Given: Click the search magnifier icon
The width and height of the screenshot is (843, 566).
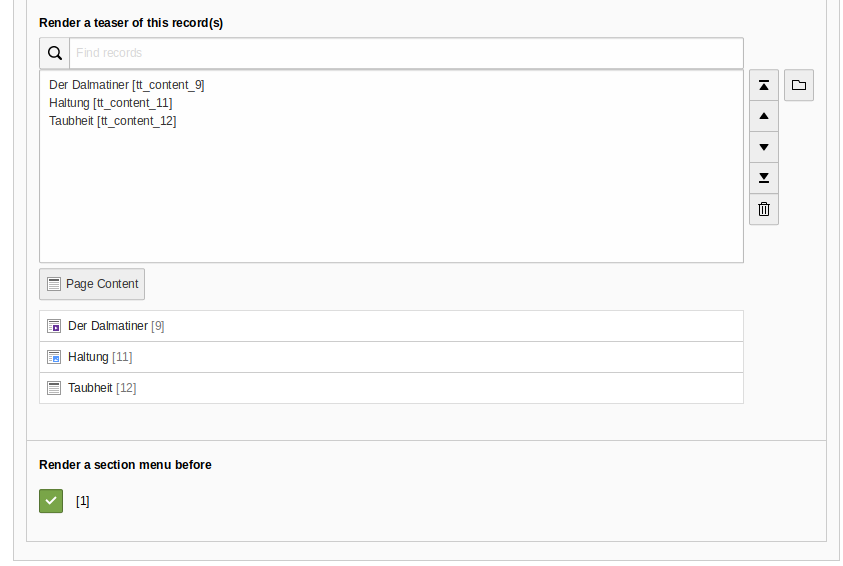Looking at the screenshot, I should [54, 53].
